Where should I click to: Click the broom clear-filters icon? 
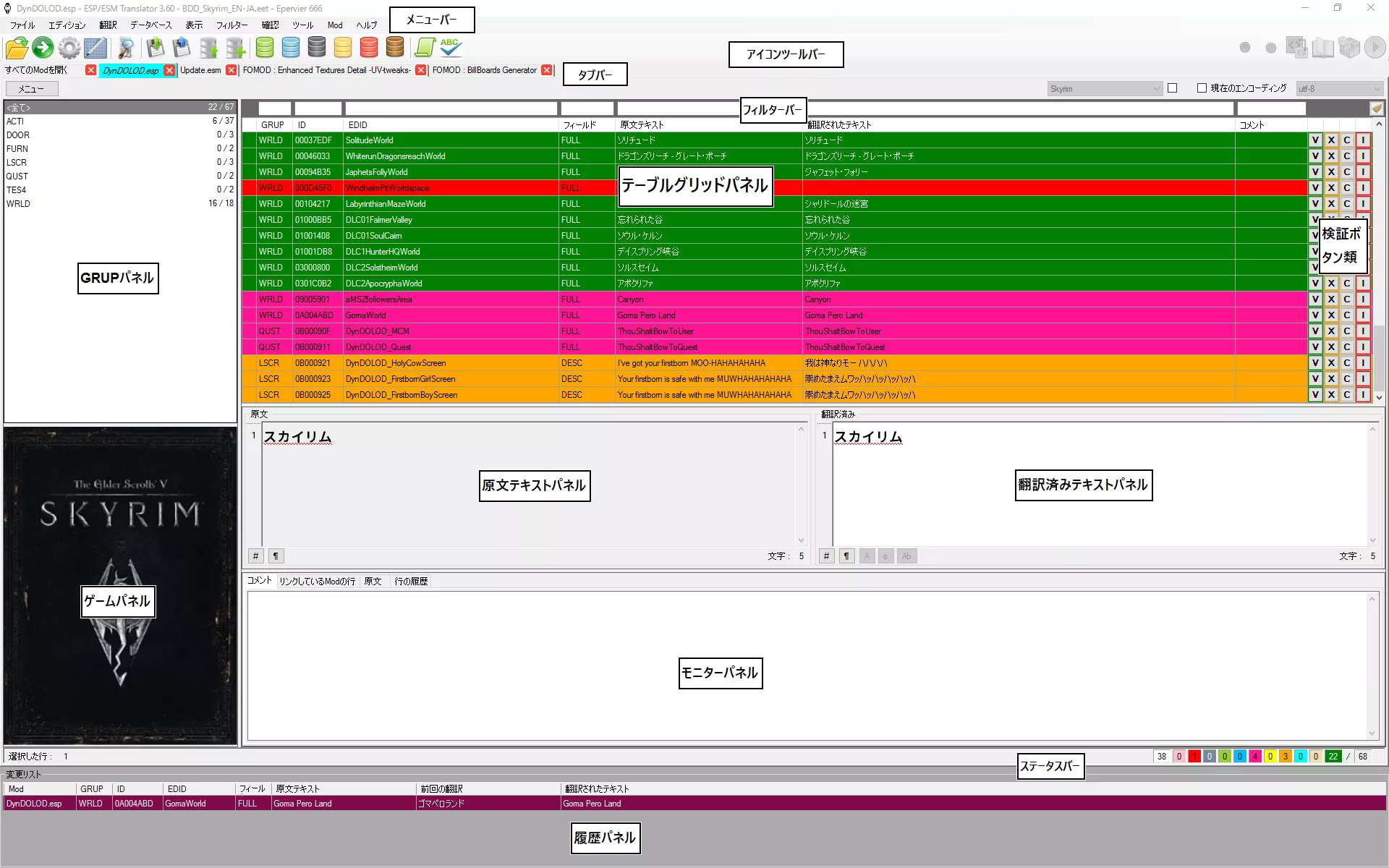coord(1377,109)
